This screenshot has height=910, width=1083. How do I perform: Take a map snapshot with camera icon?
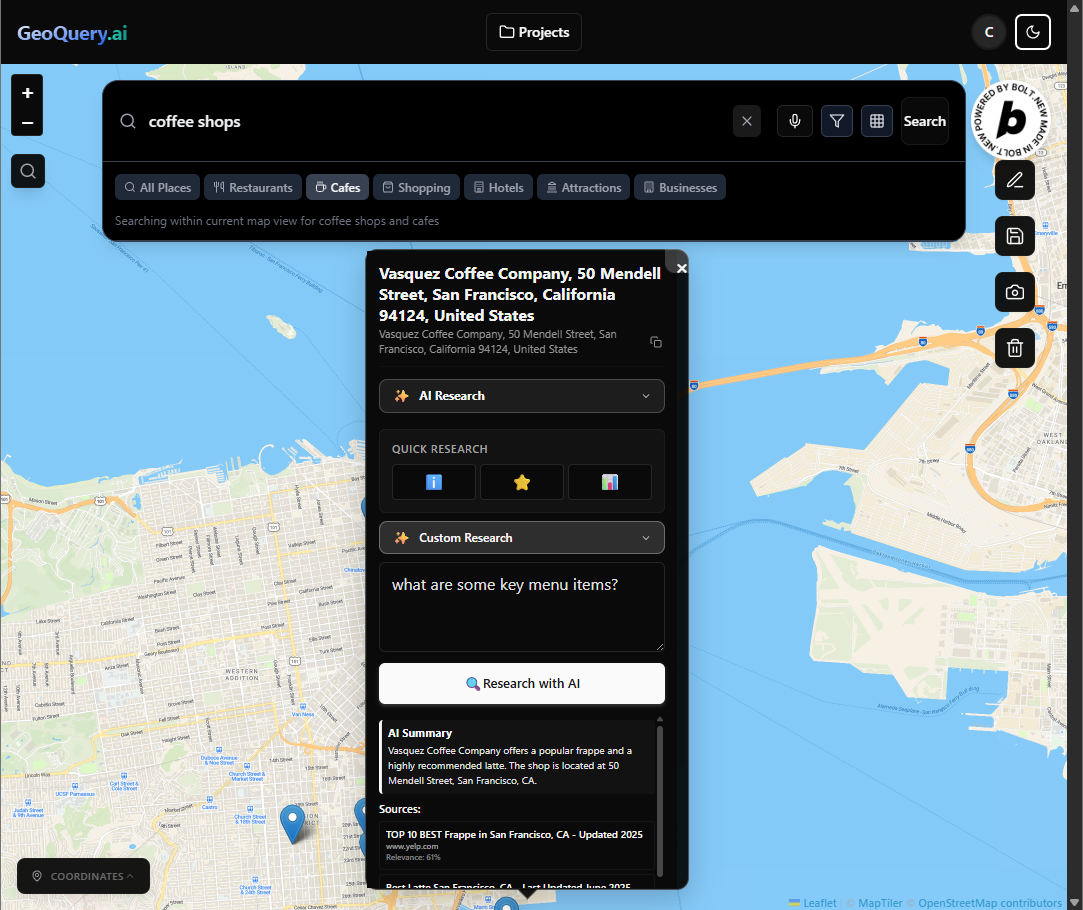tap(1015, 292)
